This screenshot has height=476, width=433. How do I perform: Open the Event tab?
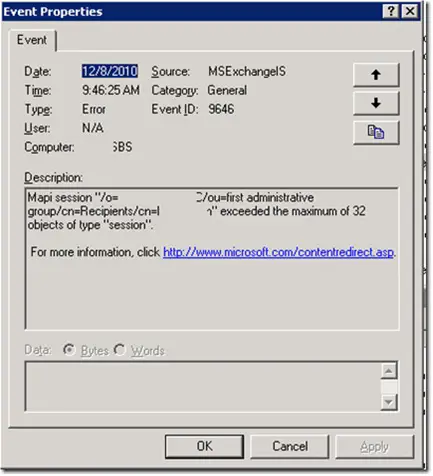tap(32, 40)
